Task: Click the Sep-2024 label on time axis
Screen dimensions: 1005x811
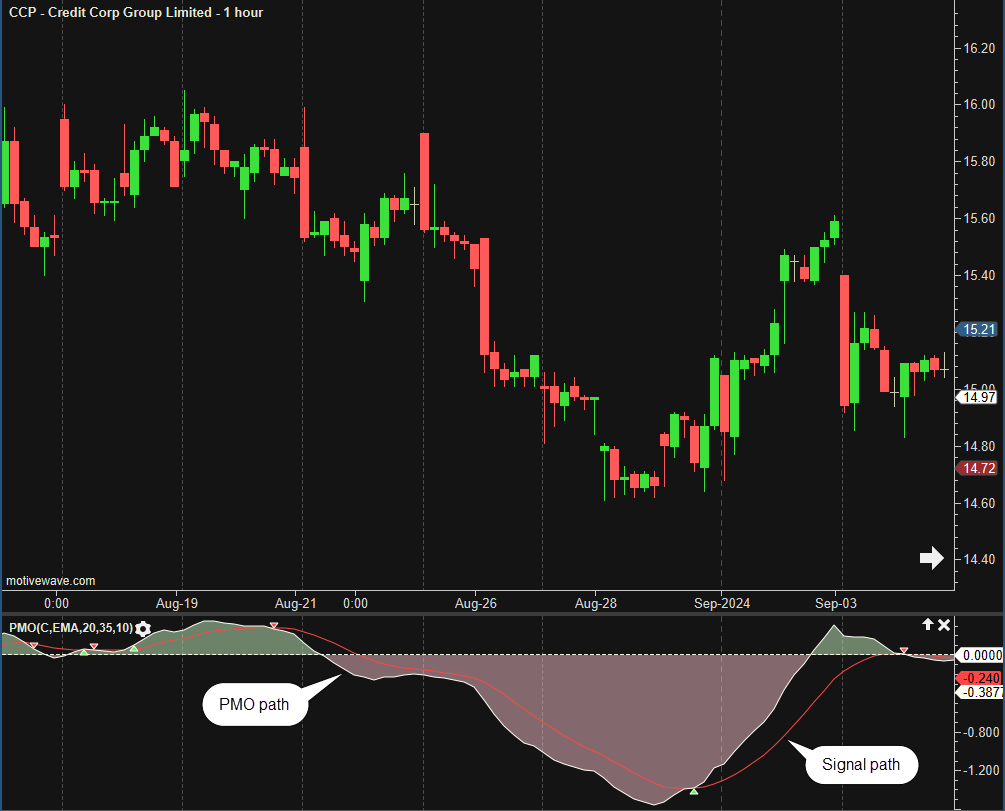Action: (x=720, y=603)
